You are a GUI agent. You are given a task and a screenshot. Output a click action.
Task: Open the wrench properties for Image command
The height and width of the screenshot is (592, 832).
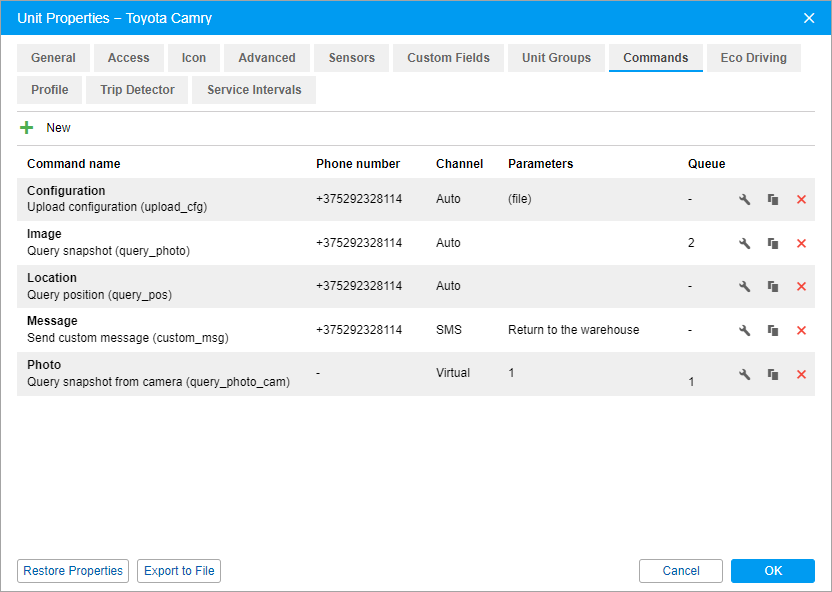click(x=744, y=243)
